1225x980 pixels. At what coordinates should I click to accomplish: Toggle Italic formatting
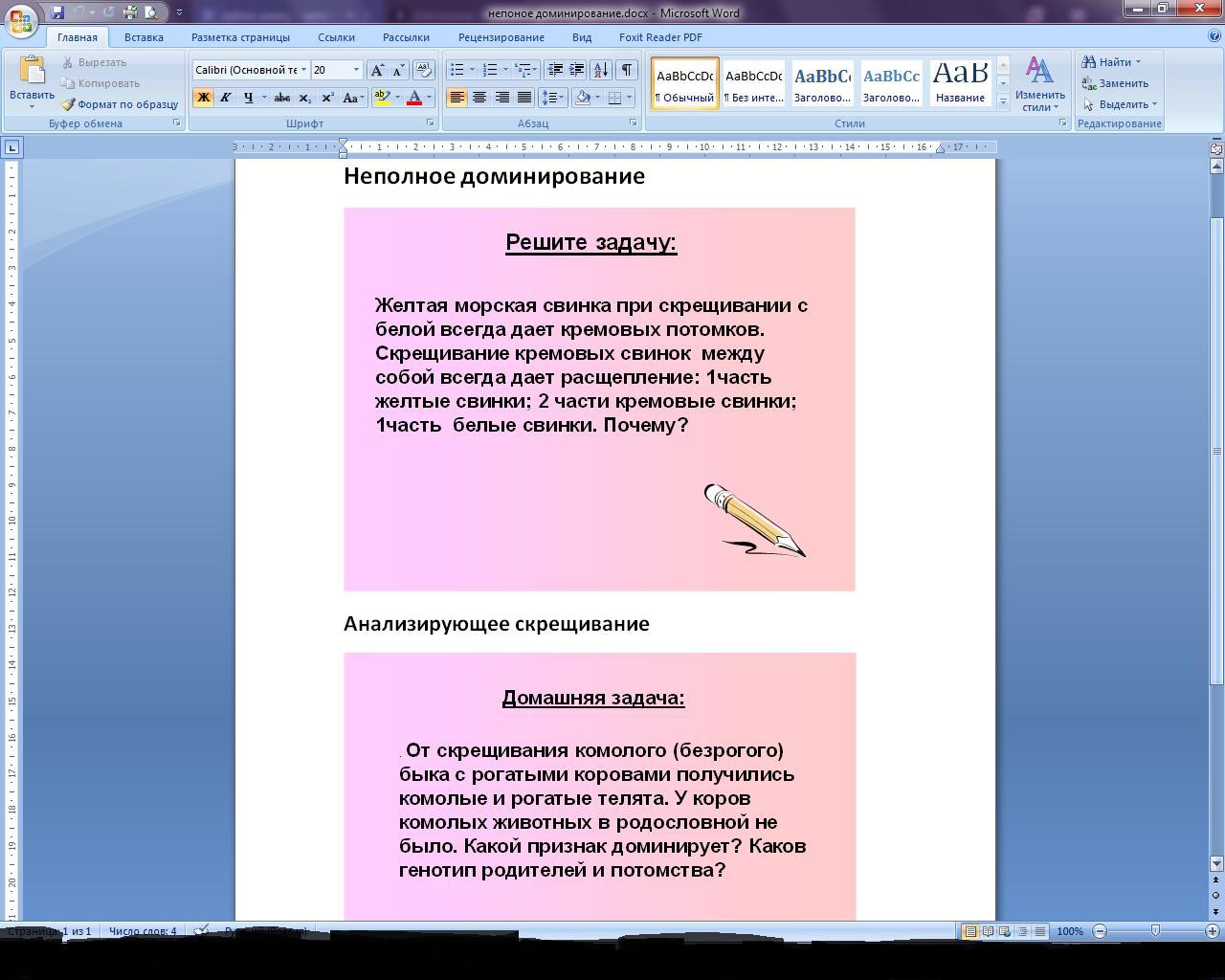point(225,98)
